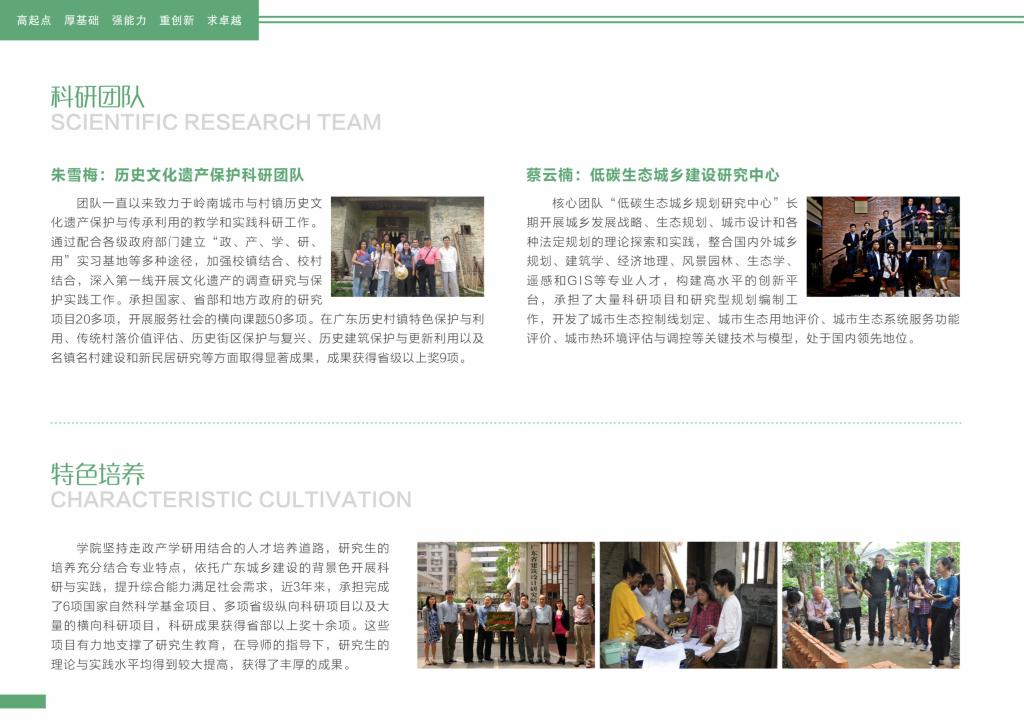The image size is (1024, 725).
Task: Click the dotted horizontal divider line
Action: tap(505, 422)
